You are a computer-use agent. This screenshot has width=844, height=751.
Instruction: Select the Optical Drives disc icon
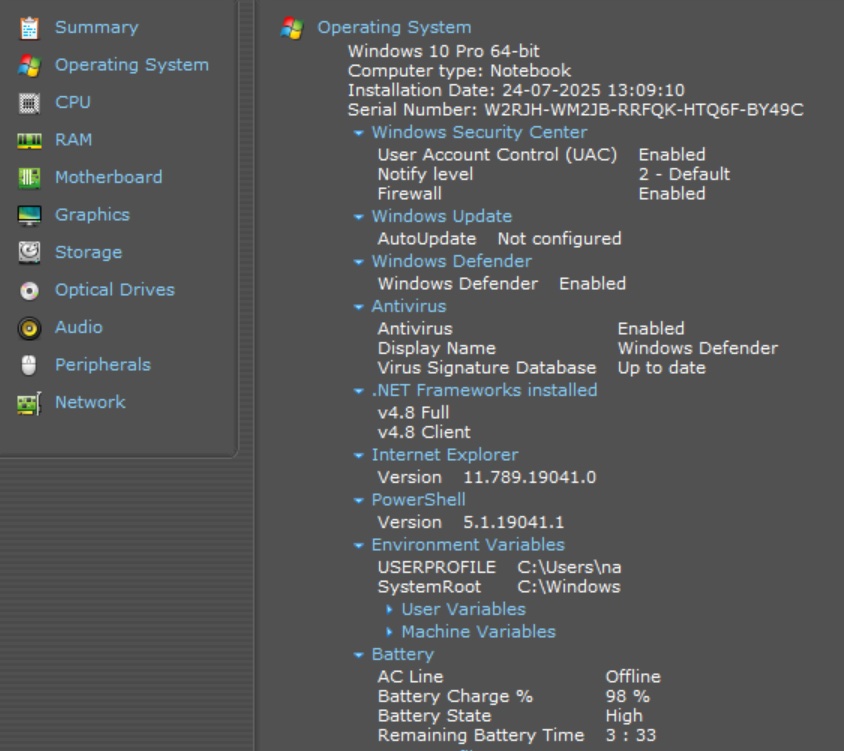pyautogui.click(x=29, y=291)
